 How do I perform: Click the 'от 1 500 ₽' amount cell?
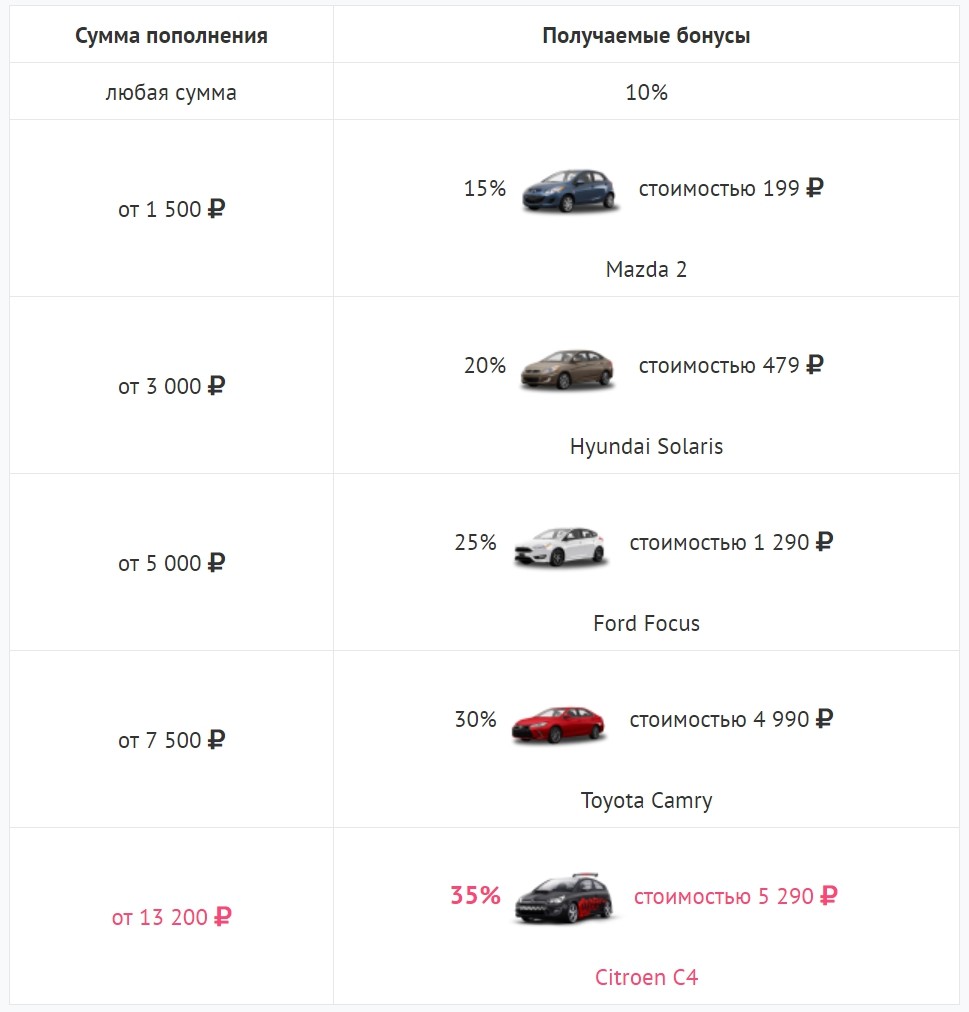pyautogui.click(x=171, y=210)
